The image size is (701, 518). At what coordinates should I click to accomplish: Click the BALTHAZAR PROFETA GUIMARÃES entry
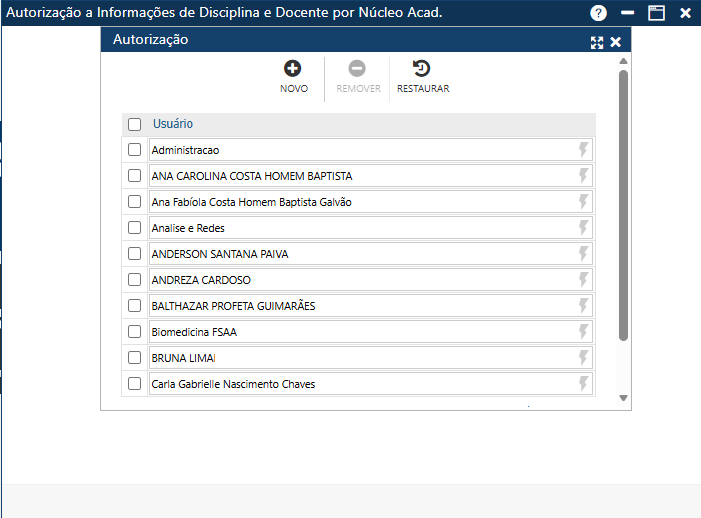[x=360, y=306]
